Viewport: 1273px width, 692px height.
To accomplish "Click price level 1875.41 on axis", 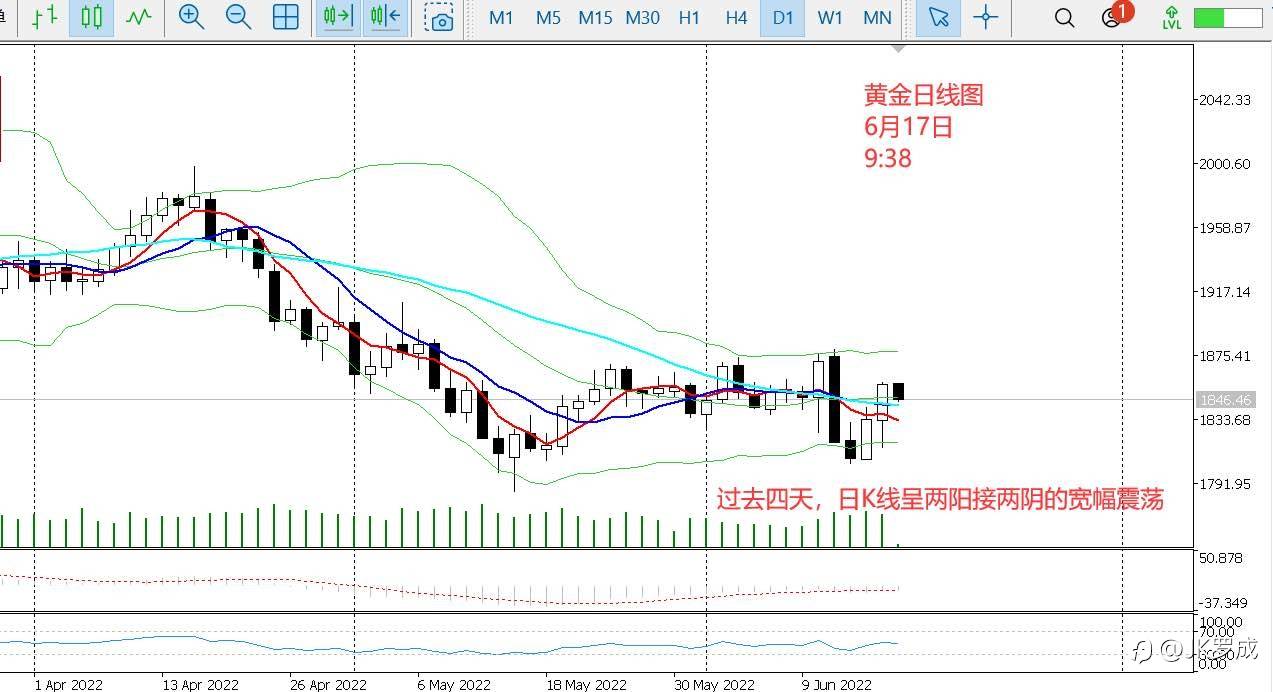I will point(1225,356).
